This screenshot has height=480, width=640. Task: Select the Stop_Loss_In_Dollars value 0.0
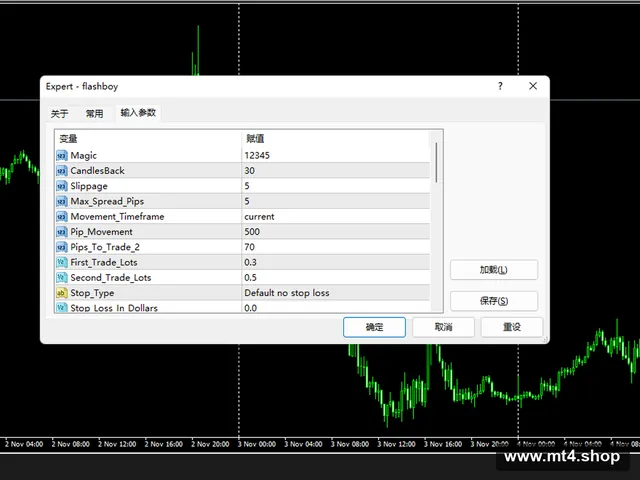[336, 307]
